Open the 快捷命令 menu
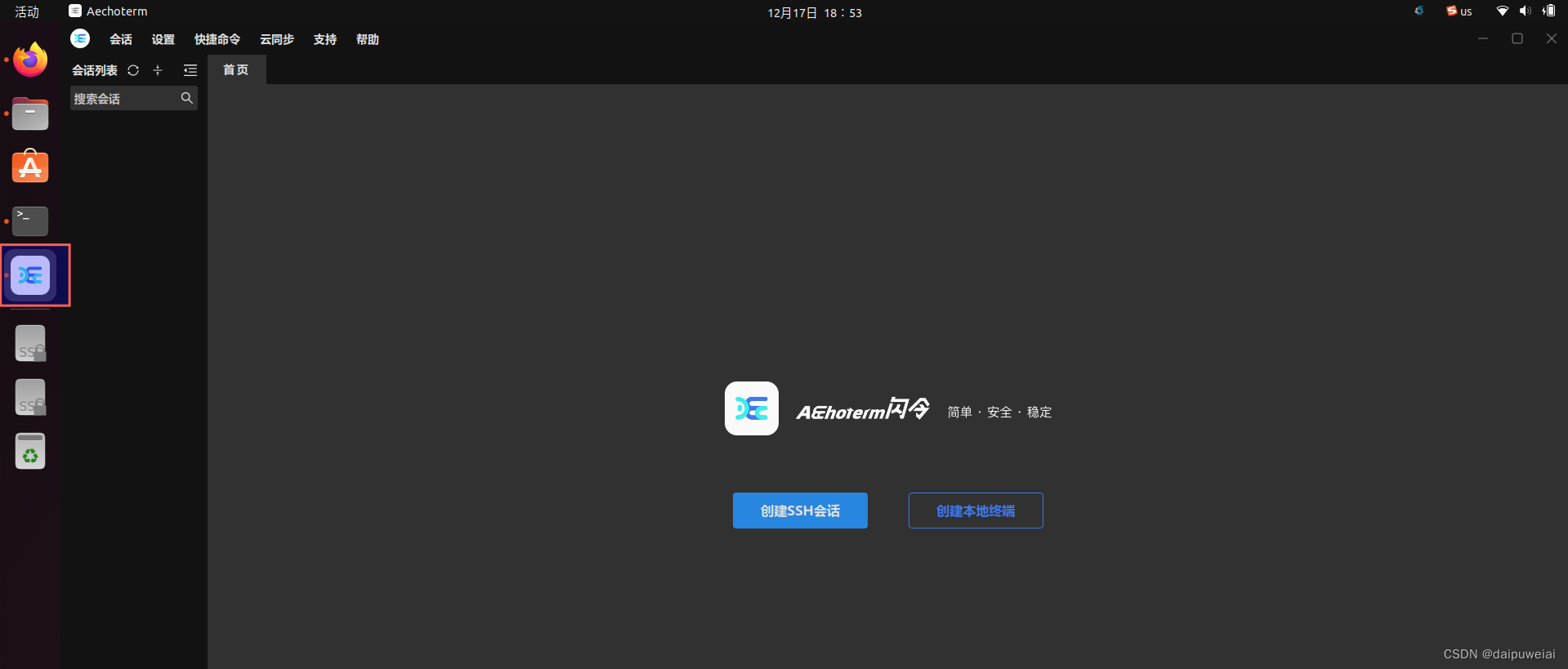Viewport: 1568px width, 669px height. click(217, 39)
